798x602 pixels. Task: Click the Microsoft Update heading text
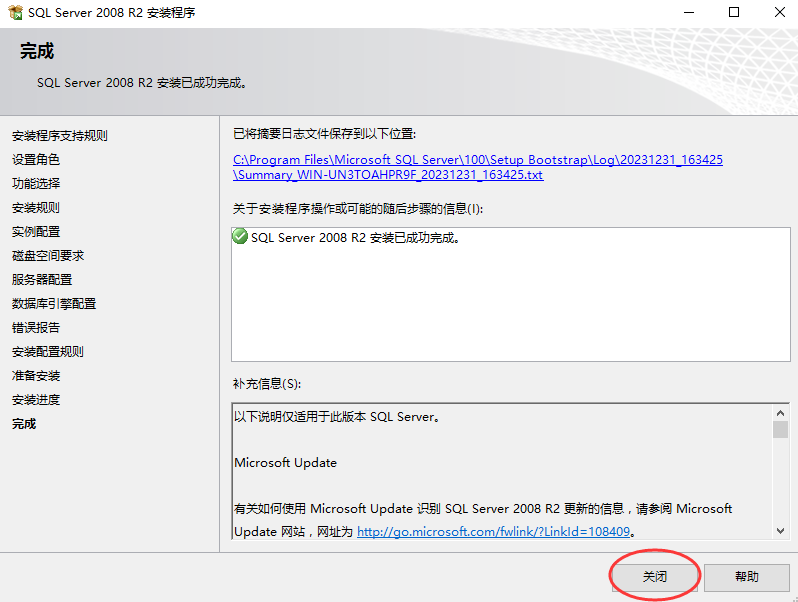286,463
